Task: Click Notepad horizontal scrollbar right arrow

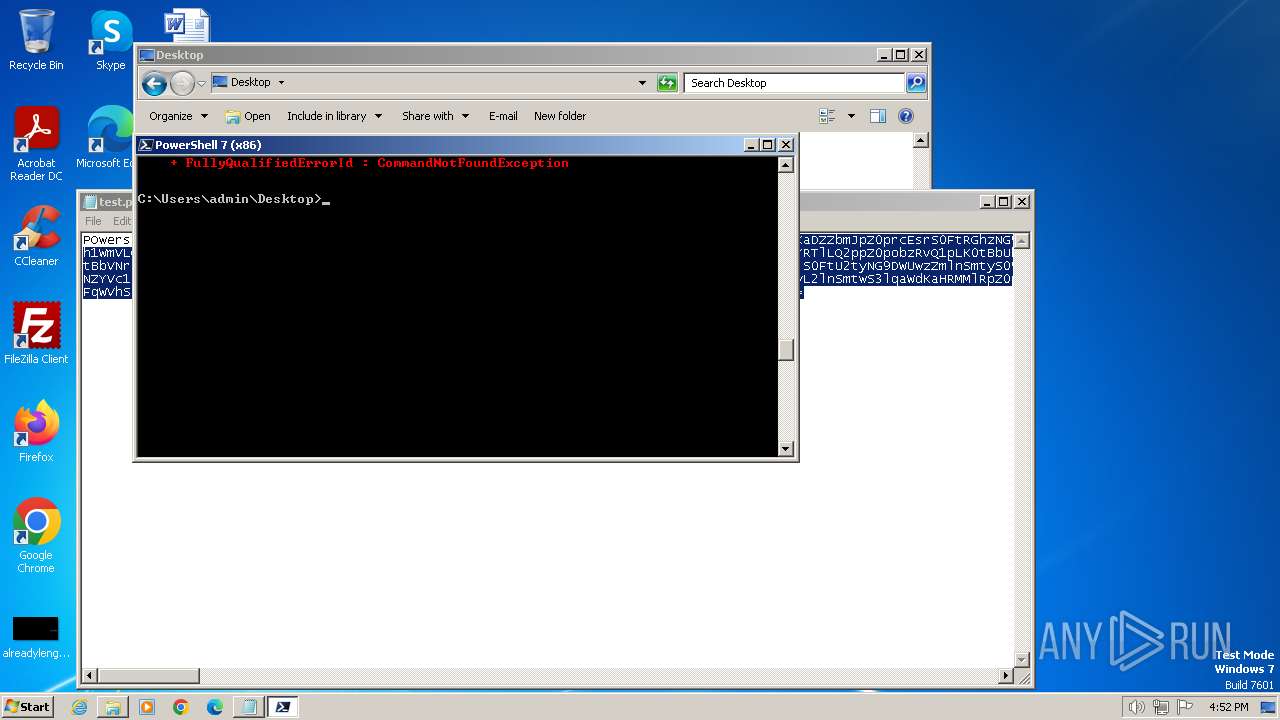Action: pyautogui.click(x=1006, y=676)
